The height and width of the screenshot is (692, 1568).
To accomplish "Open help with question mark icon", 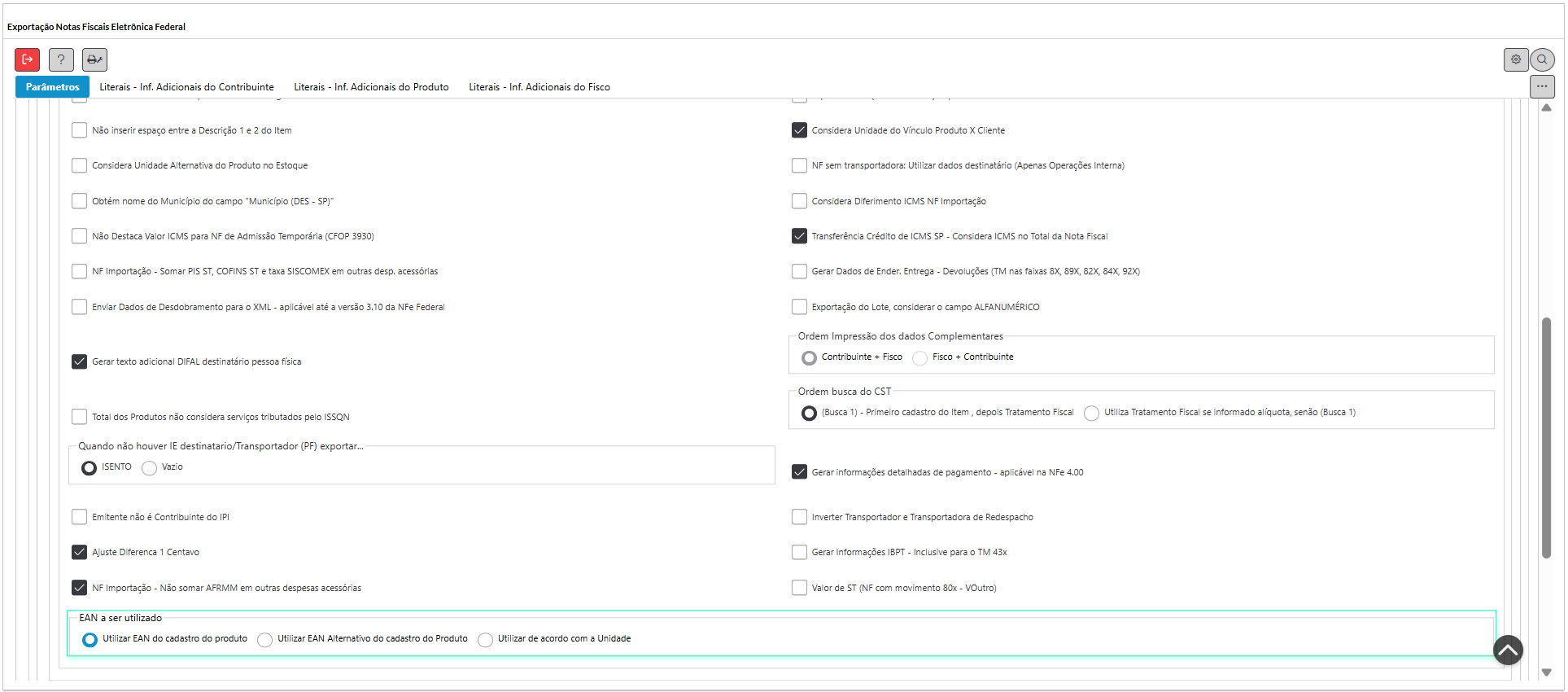I will [x=61, y=59].
